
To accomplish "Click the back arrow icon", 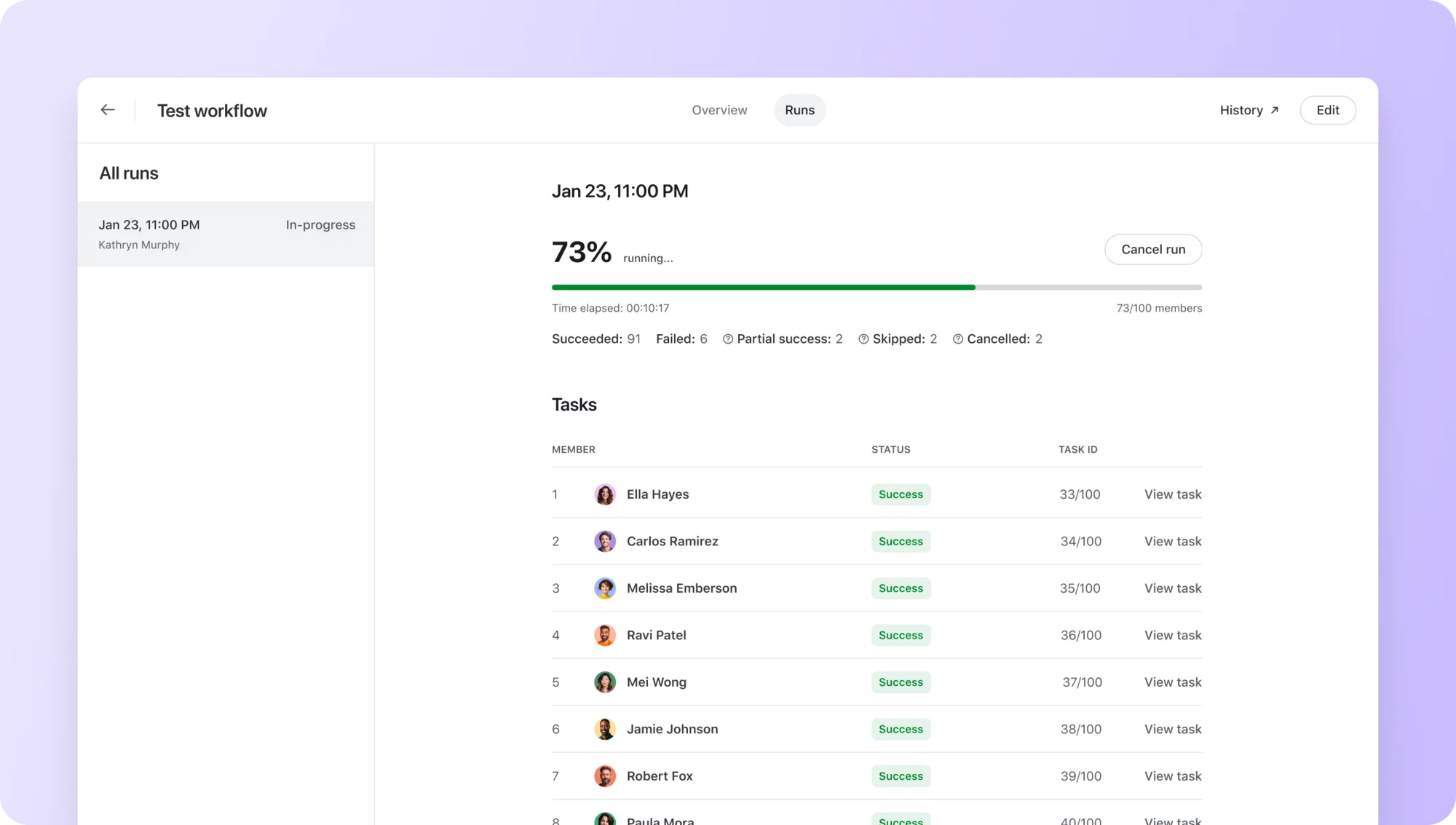I will tap(108, 110).
